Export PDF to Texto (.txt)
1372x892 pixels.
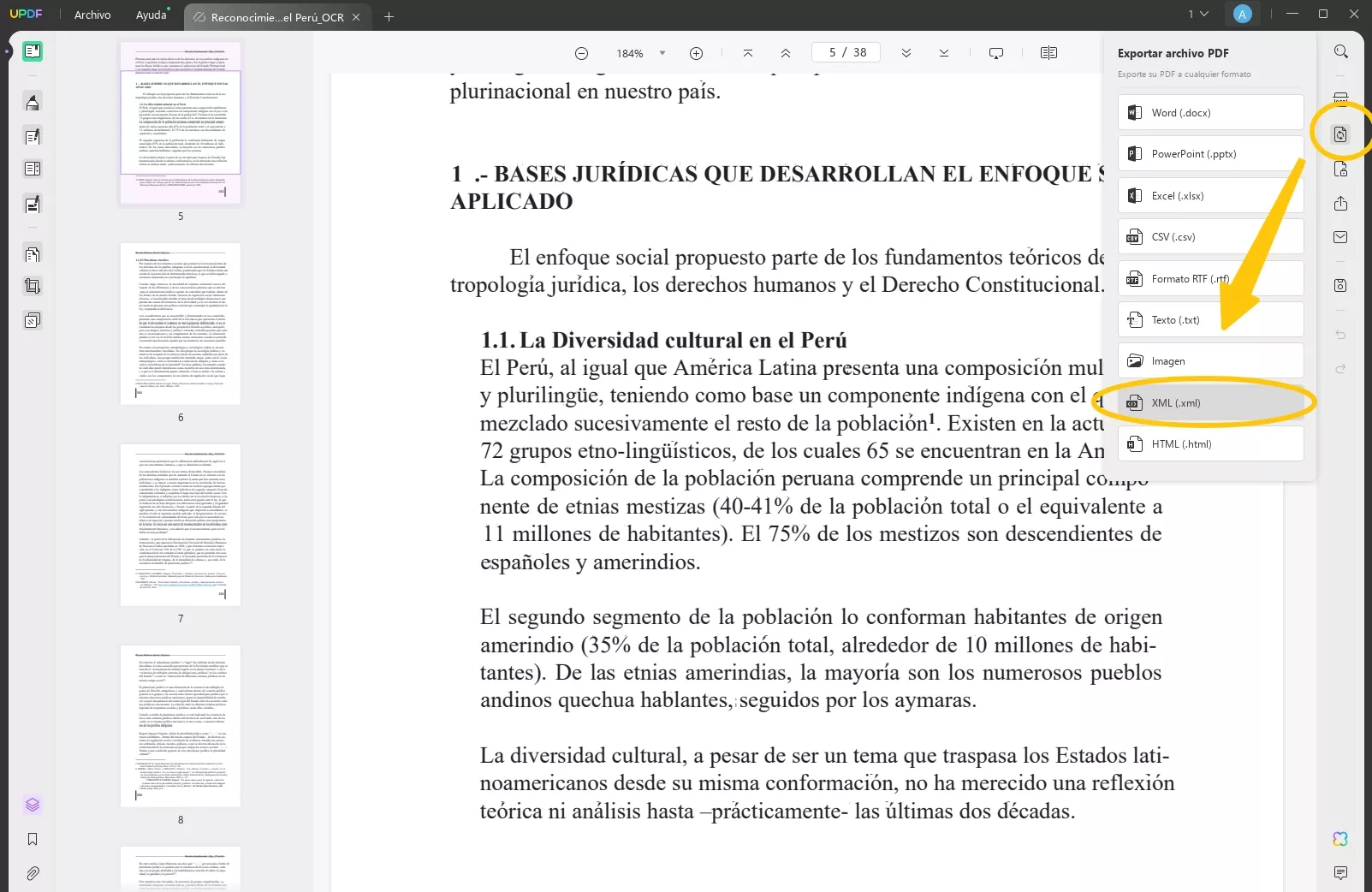[x=1210, y=319]
